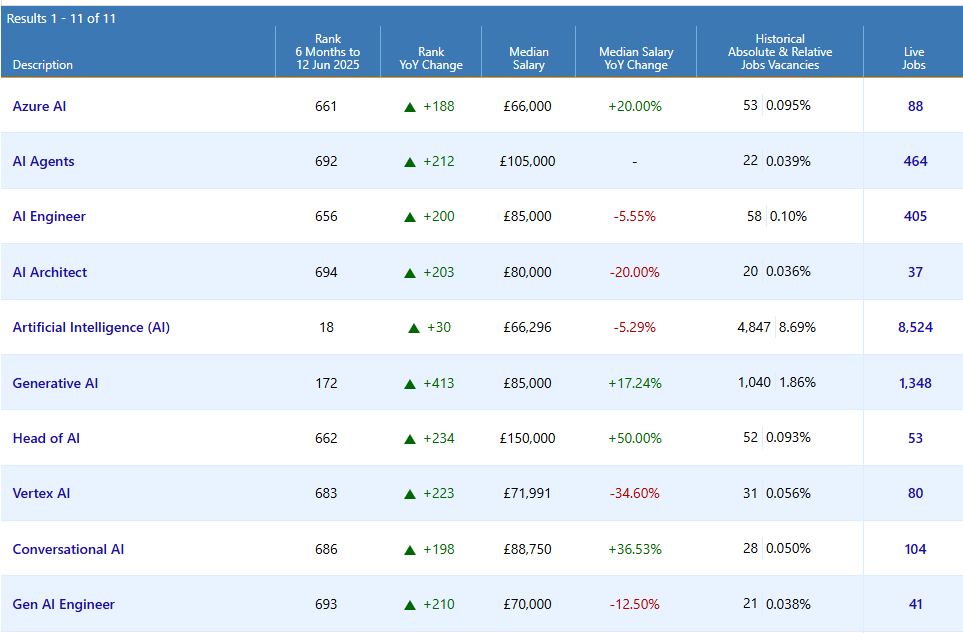The image size is (963, 633).
Task: Click the Median Salary column header
Action: pos(528,58)
